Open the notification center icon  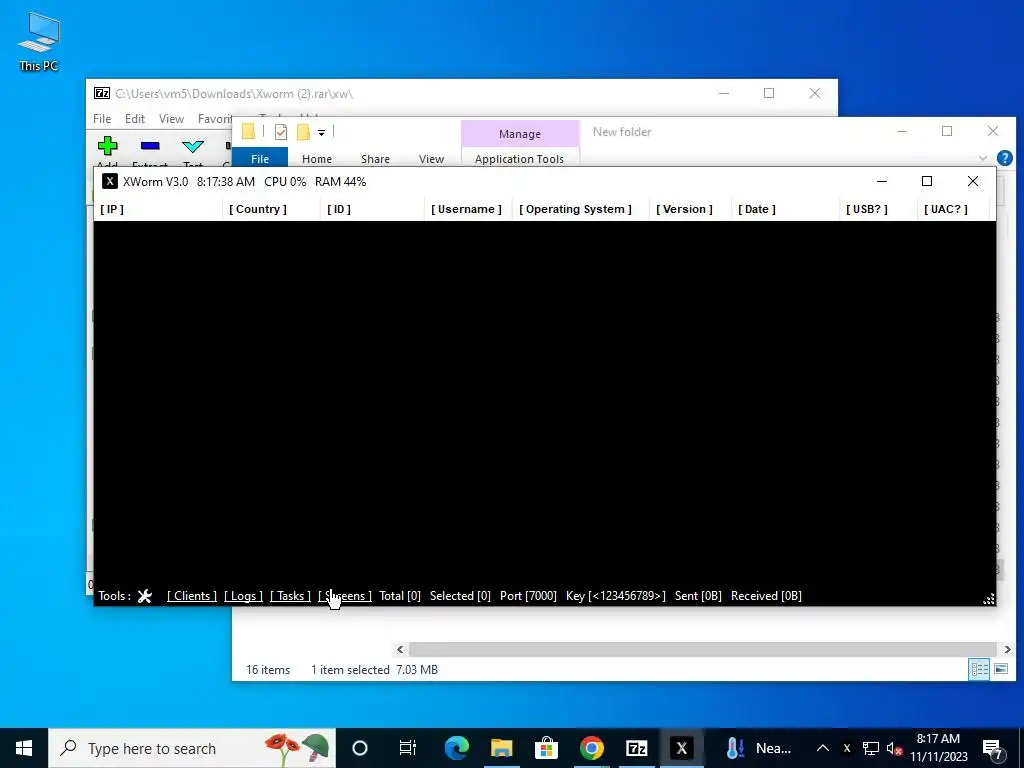[993, 748]
